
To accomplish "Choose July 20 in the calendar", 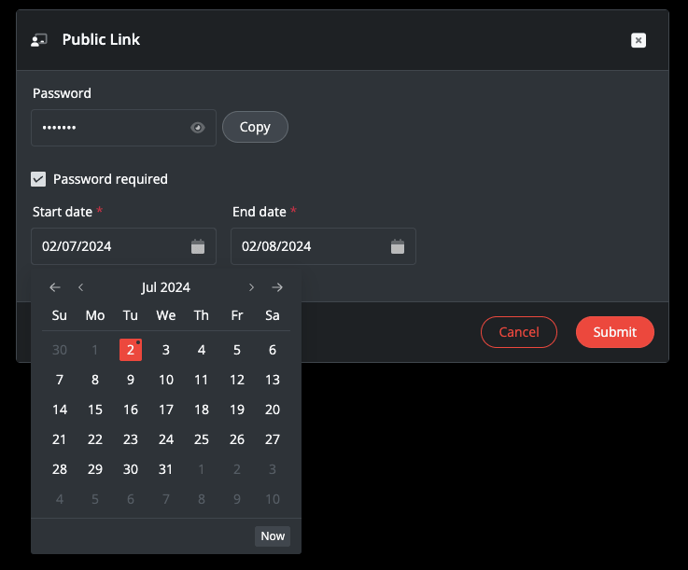I will click(x=272, y=409).
